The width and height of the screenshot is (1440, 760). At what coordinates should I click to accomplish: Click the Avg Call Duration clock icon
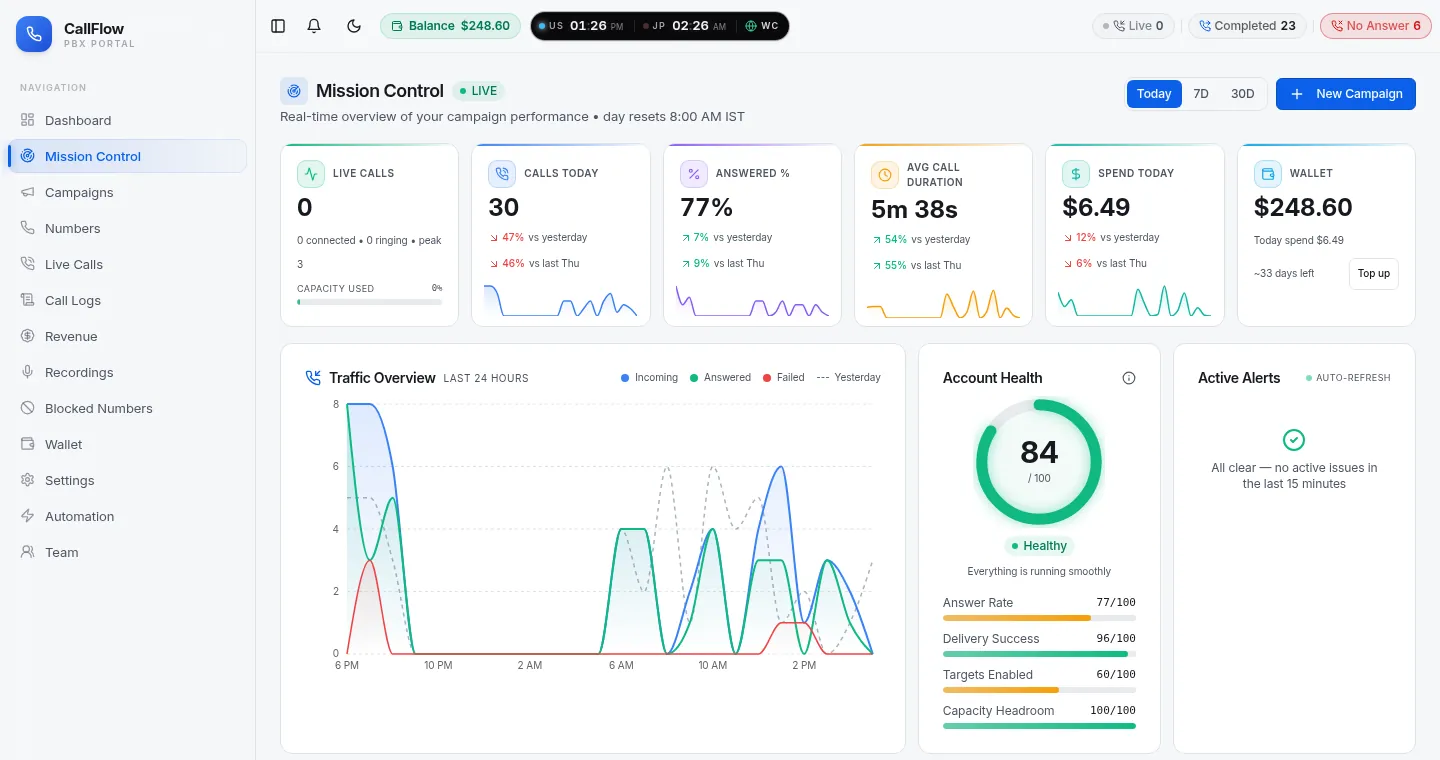pos(885,175)
